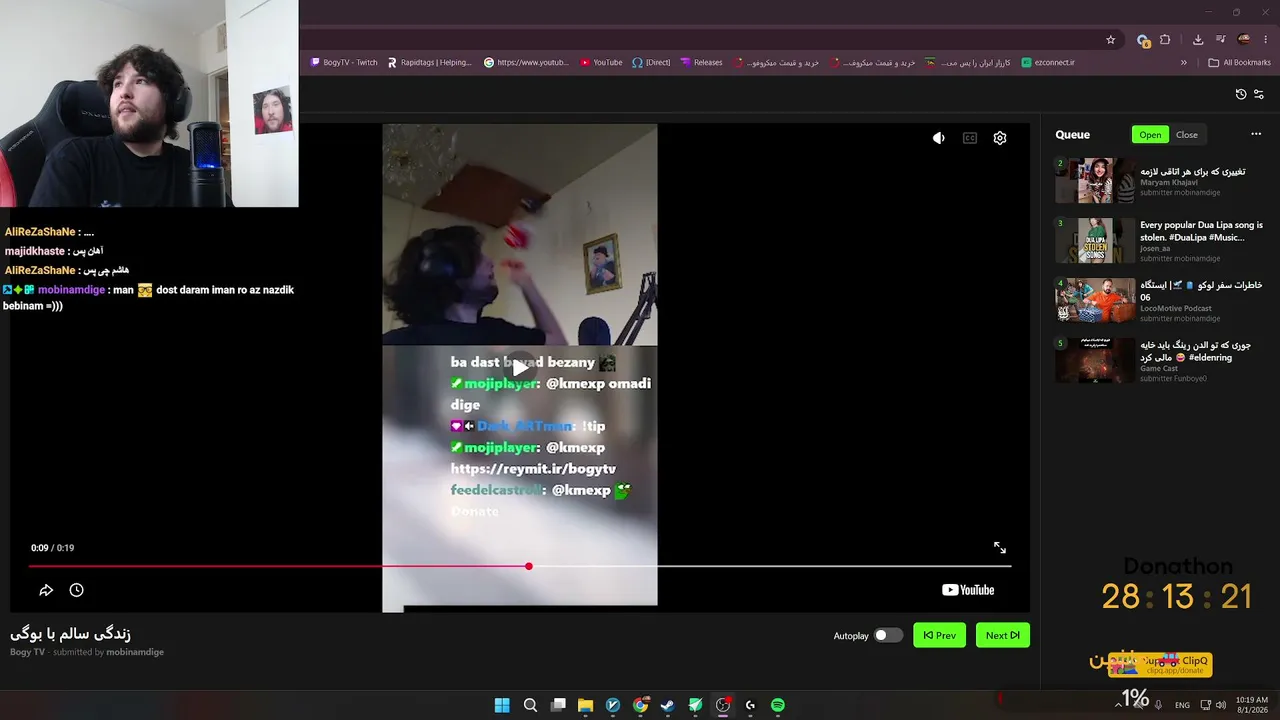Select the Game Cast Elden Ring thumbnail
Image resolution: width=1280 pixels, height=720 pixels.
pyautogui.click(x=1095, y=361)
